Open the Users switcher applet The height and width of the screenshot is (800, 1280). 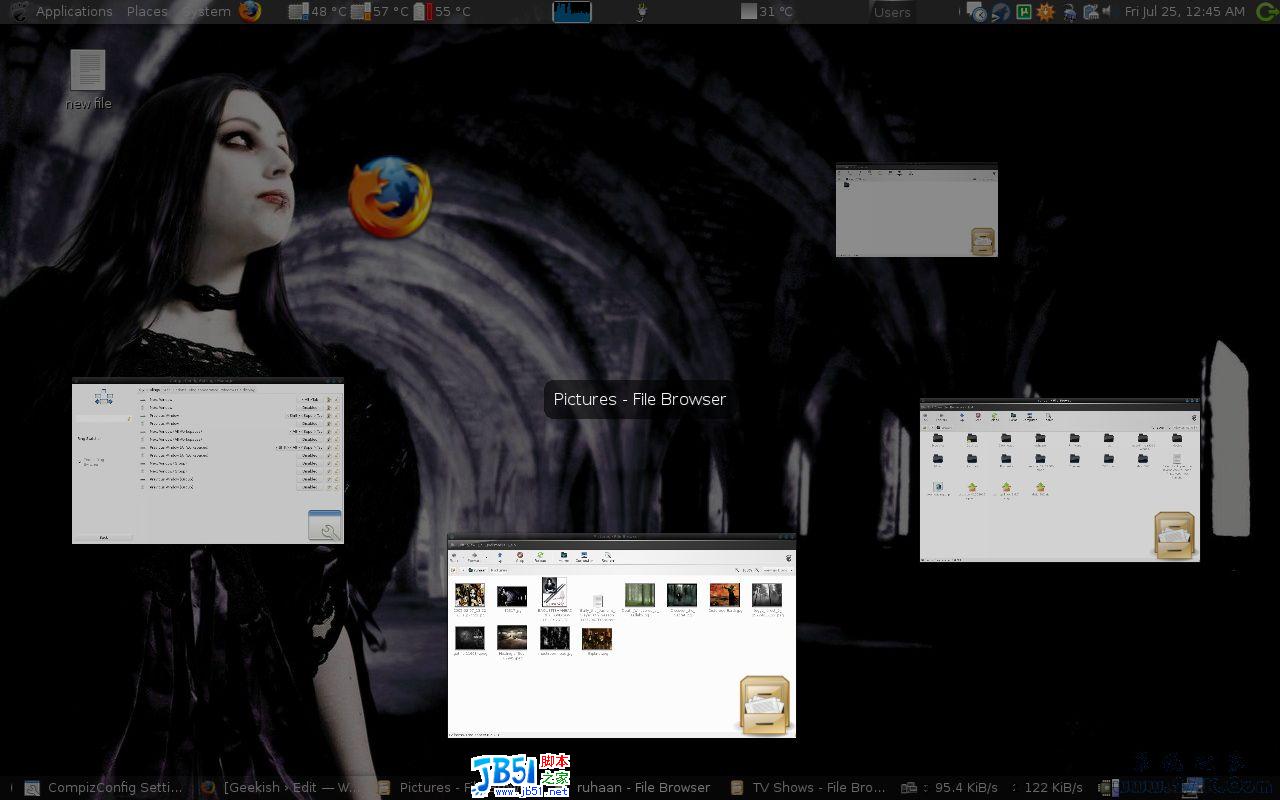pyautogui.click(x=891, y=12)
